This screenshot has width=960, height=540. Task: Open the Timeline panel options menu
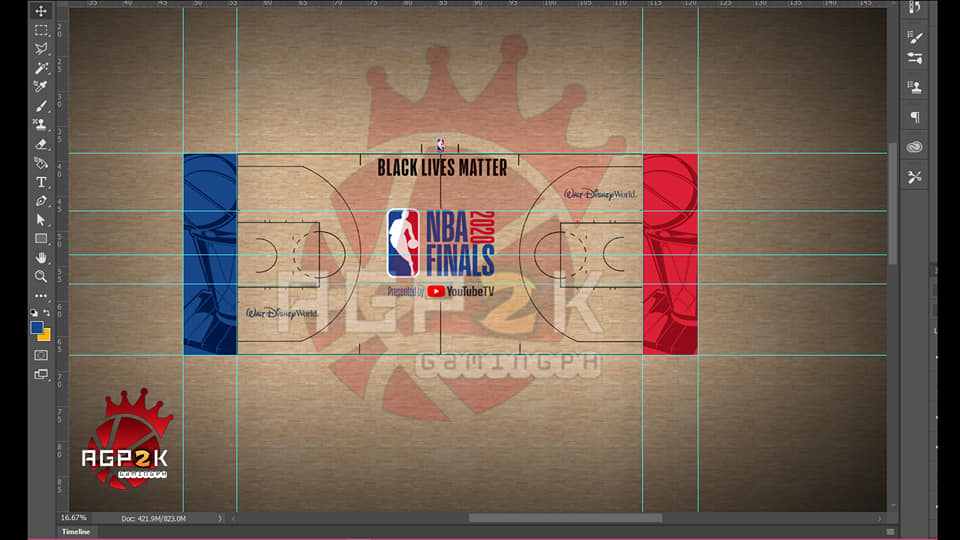[x=890, y=532]
